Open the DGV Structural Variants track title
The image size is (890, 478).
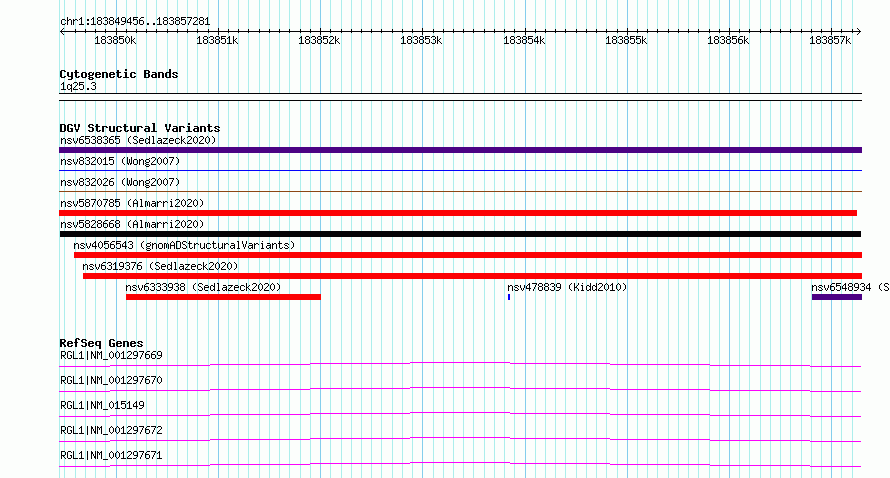coord(140,128)
